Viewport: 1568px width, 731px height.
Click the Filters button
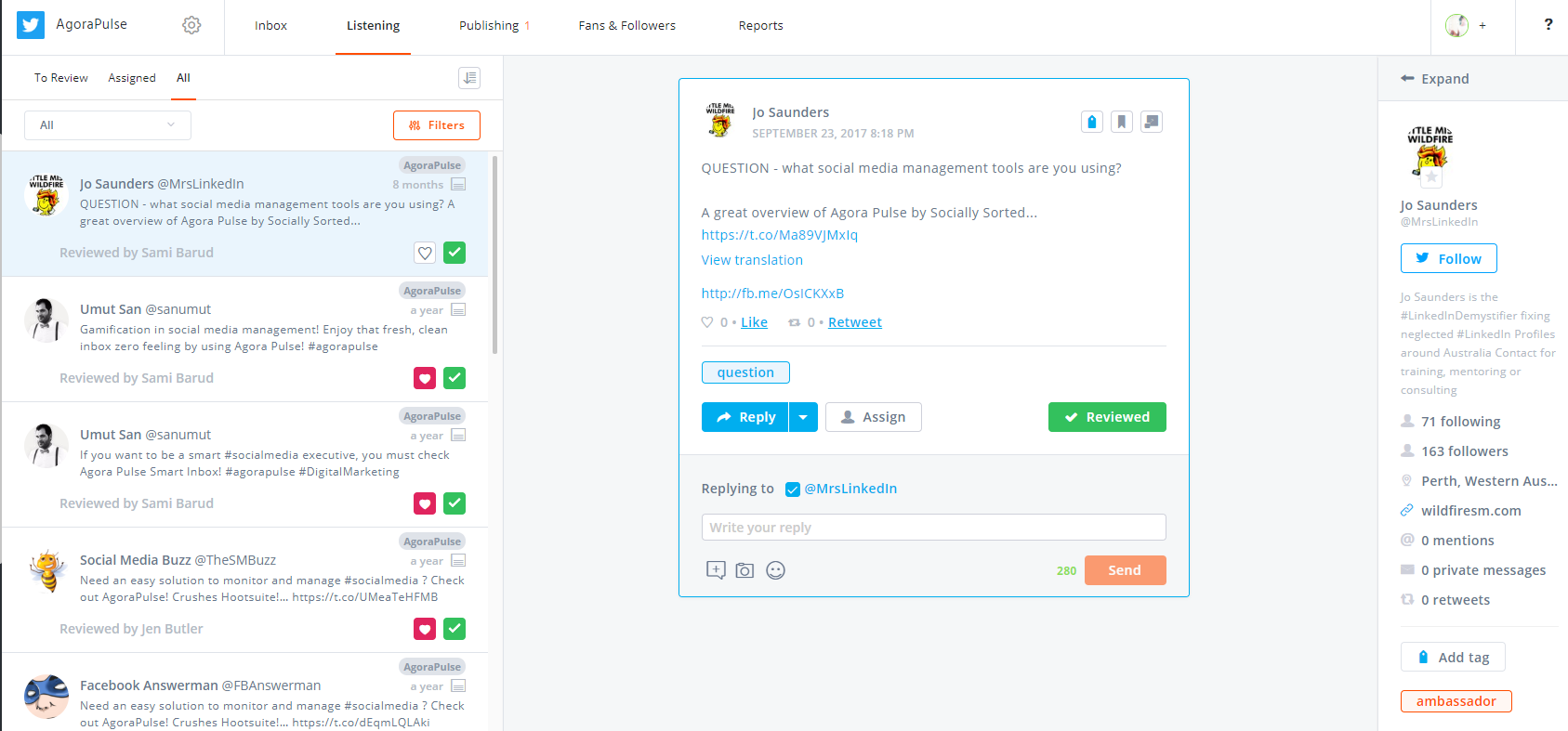point(437,125)
